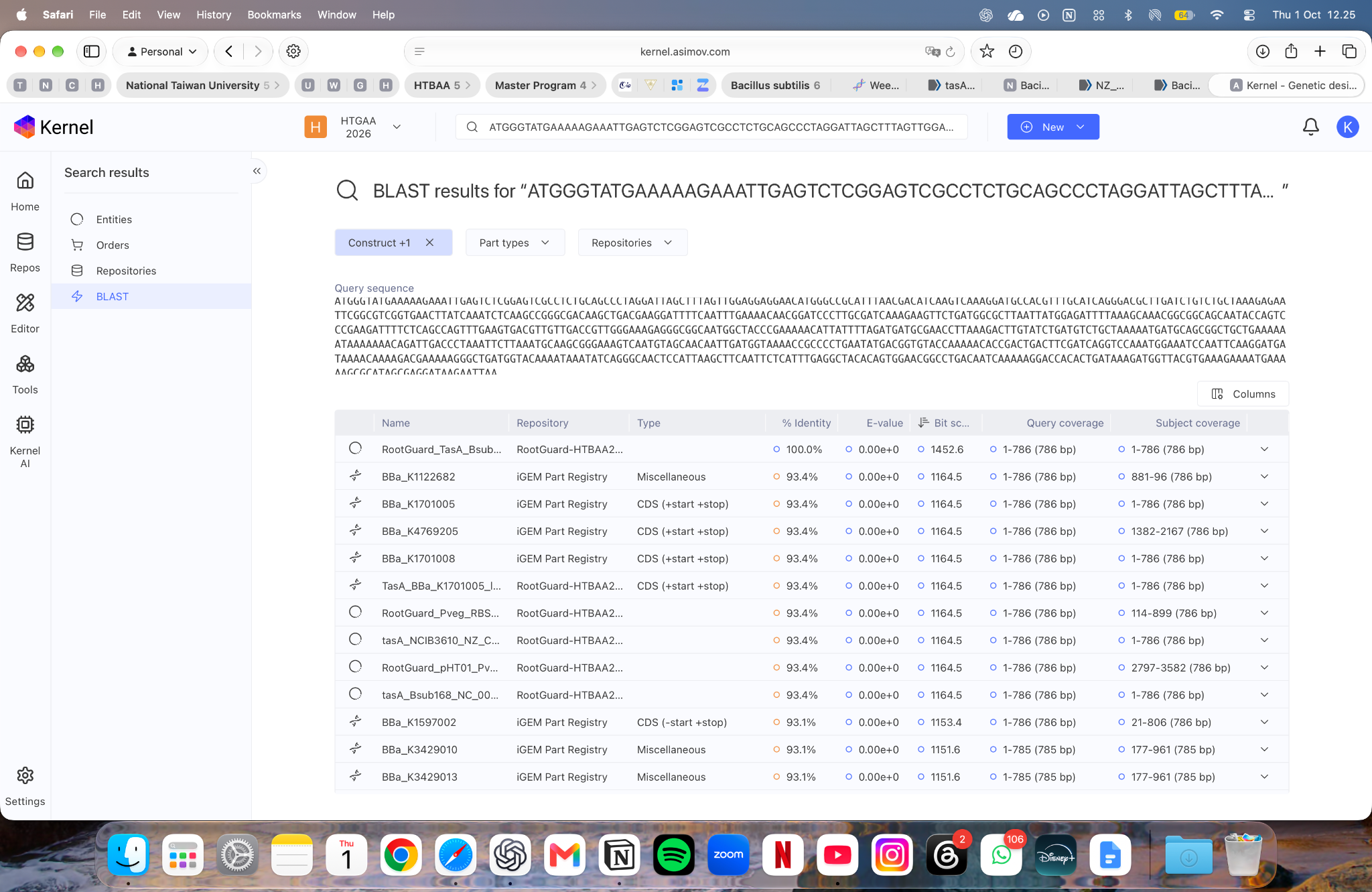The height and width of the screenshot is (892, 1372).
Task: Click the Columns button
Action: tap(1243, 394)
